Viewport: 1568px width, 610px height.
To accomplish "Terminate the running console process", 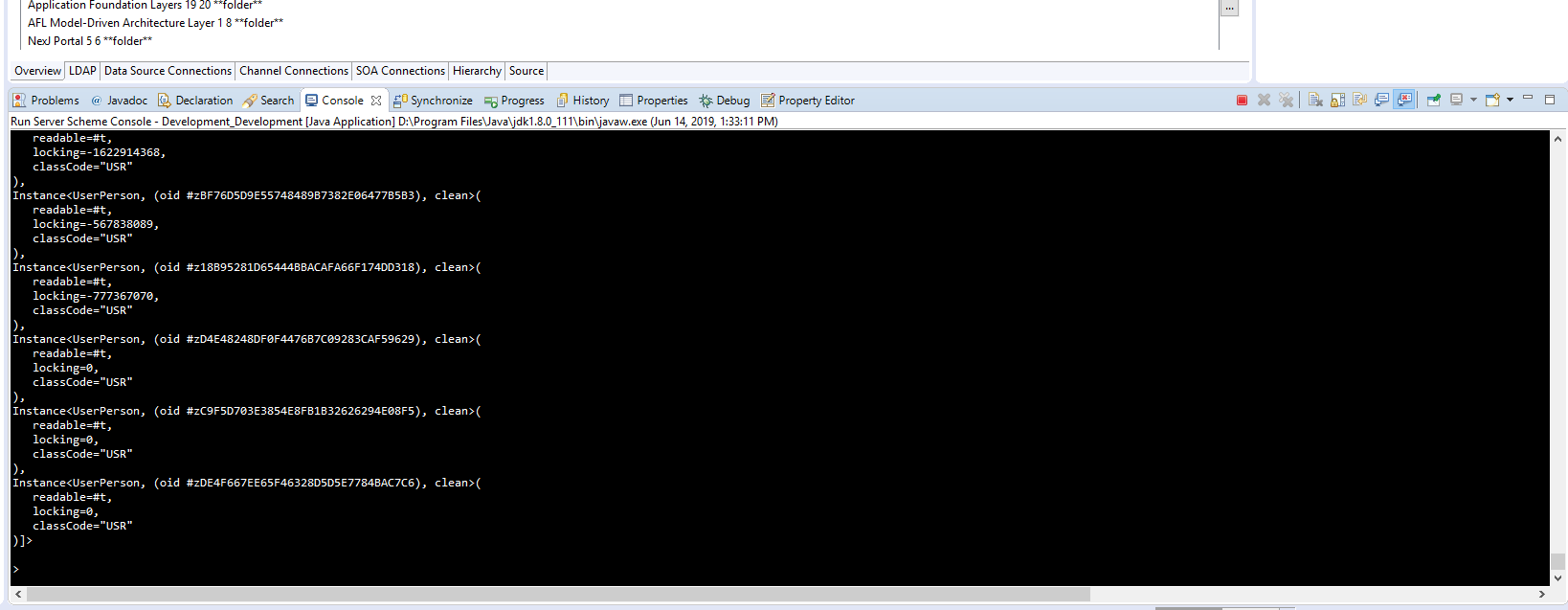I will click(1242, 100).
